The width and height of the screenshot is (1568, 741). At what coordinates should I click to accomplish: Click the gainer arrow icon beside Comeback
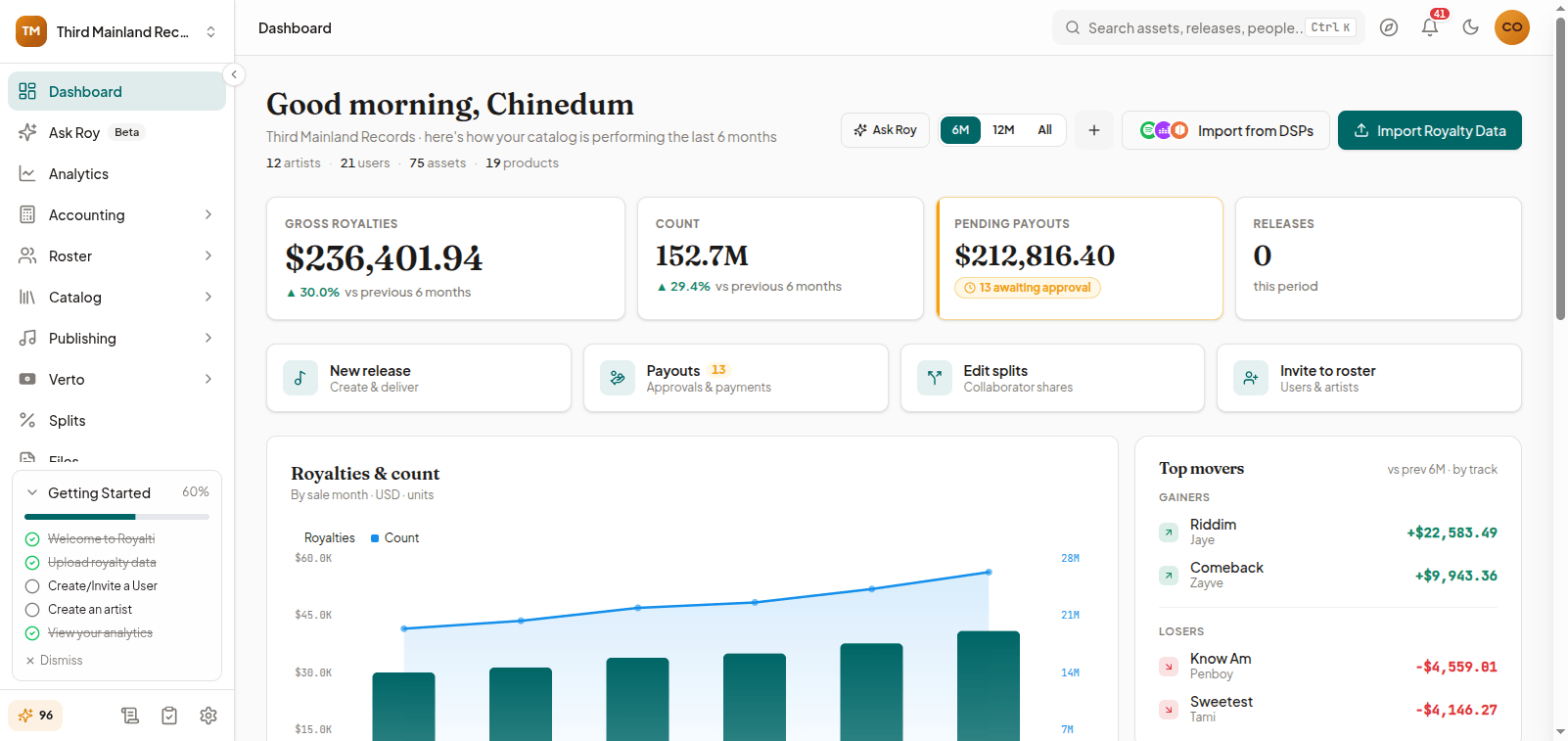1169,576
